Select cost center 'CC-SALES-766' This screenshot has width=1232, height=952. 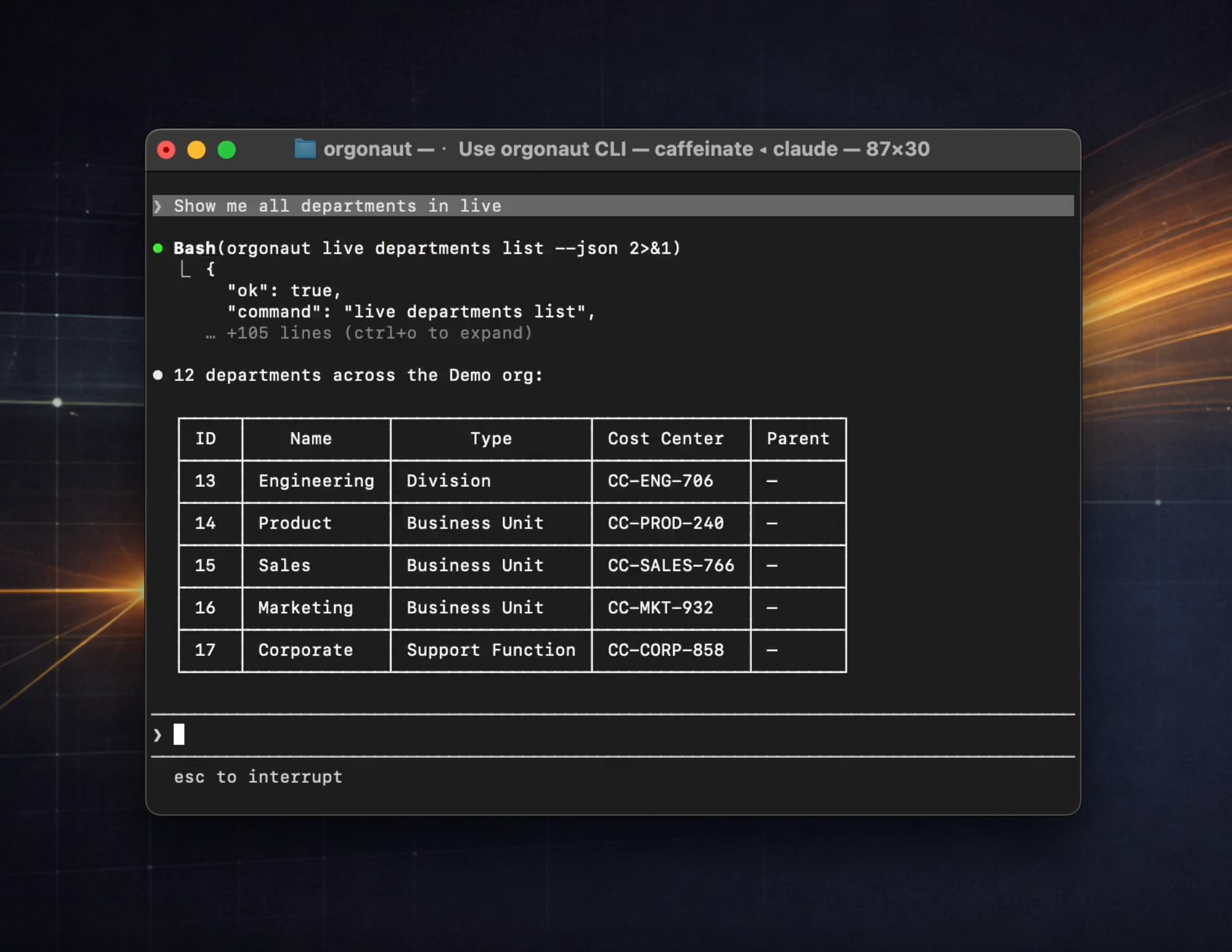pyautogui.click(x=671, y=565)
